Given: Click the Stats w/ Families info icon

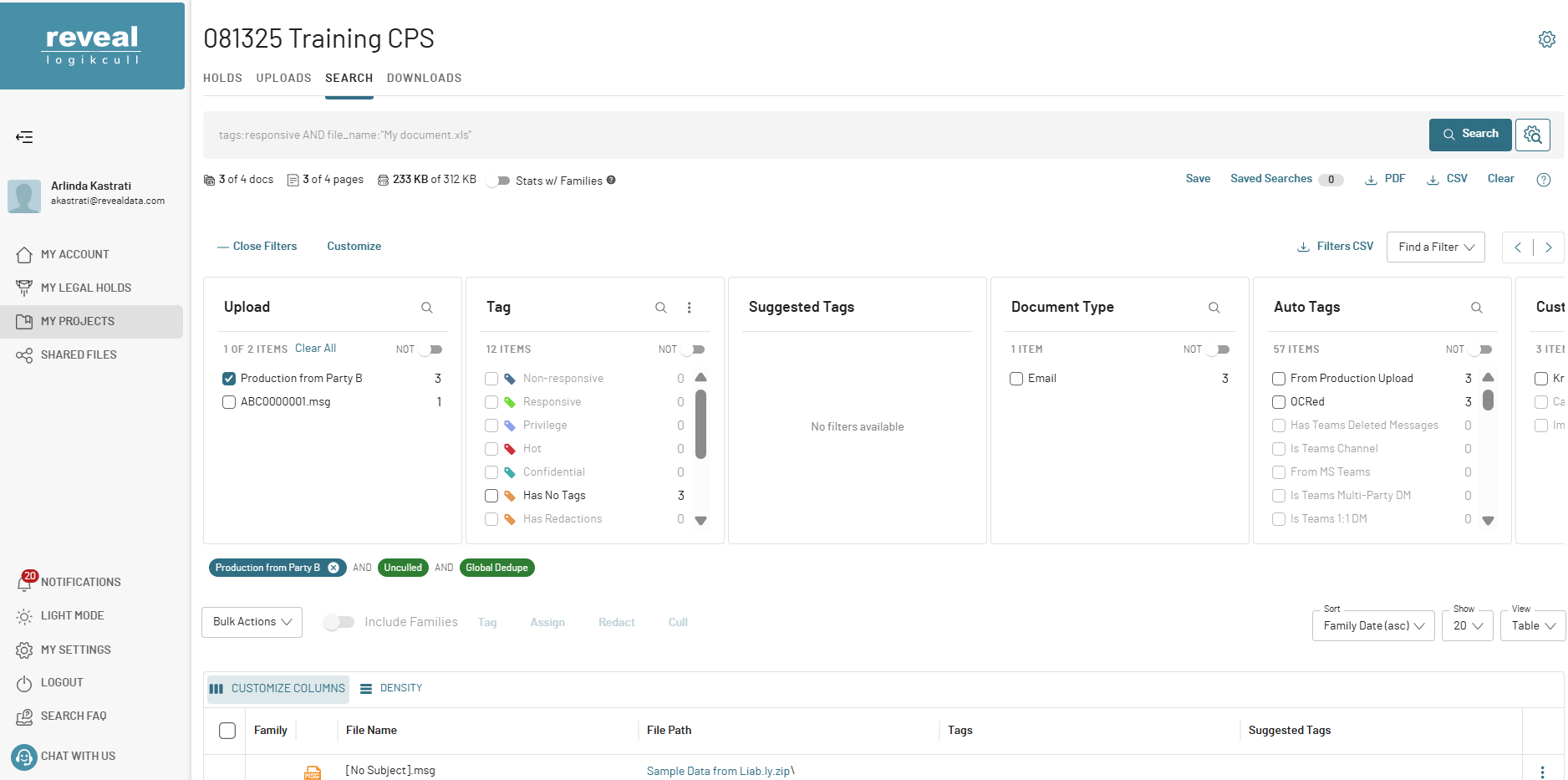Looking at the screenshot, I should point(611,180).
